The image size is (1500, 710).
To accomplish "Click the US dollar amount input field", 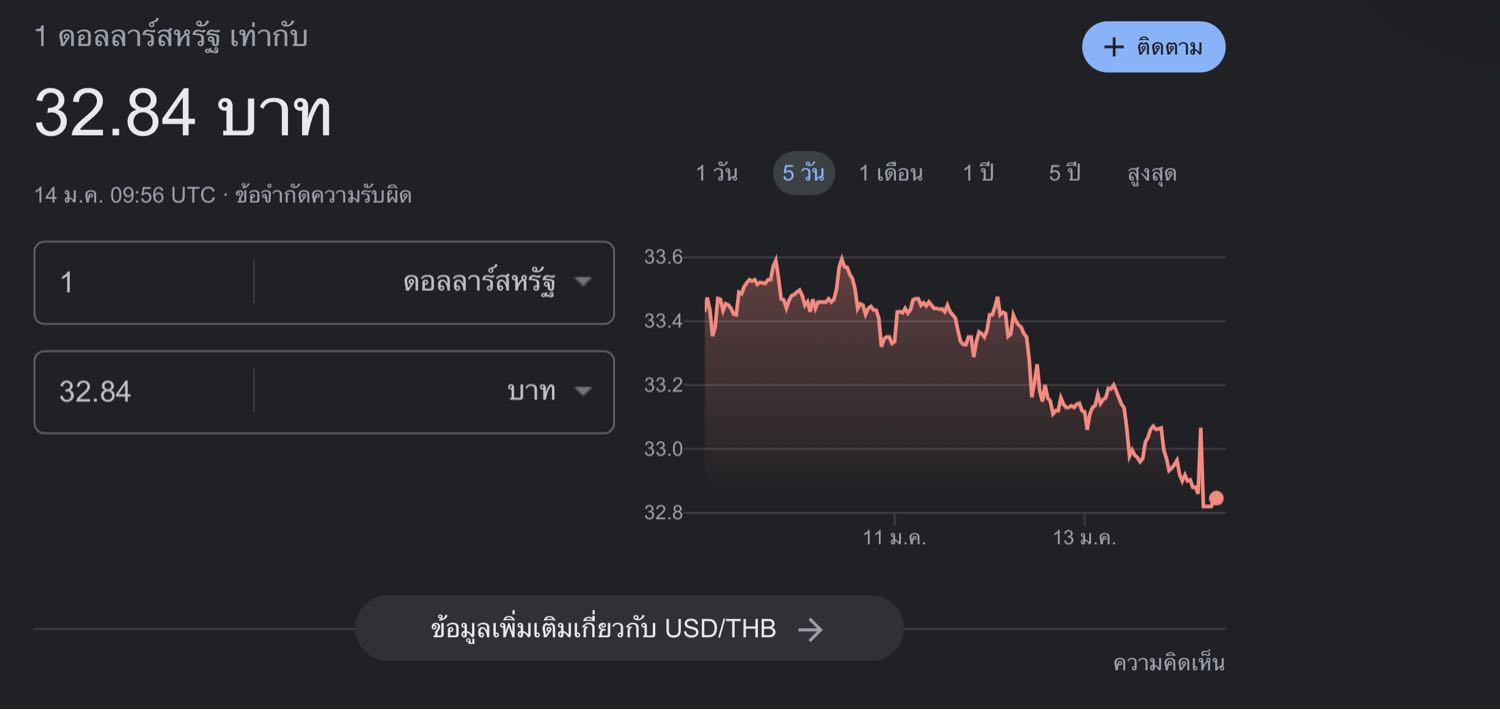I will coord(145,283).
